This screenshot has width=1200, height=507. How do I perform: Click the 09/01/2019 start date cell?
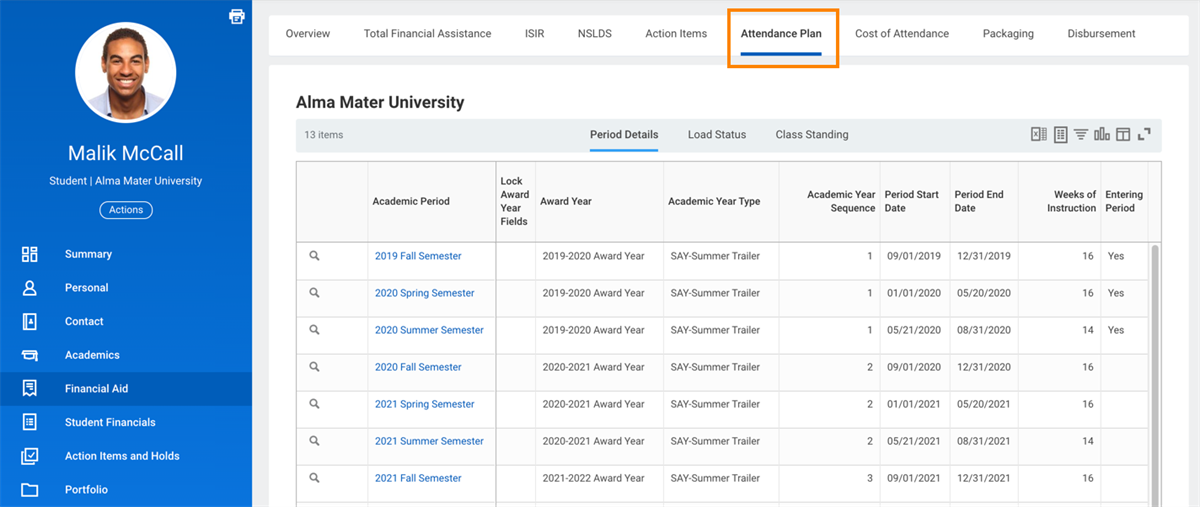914,256
